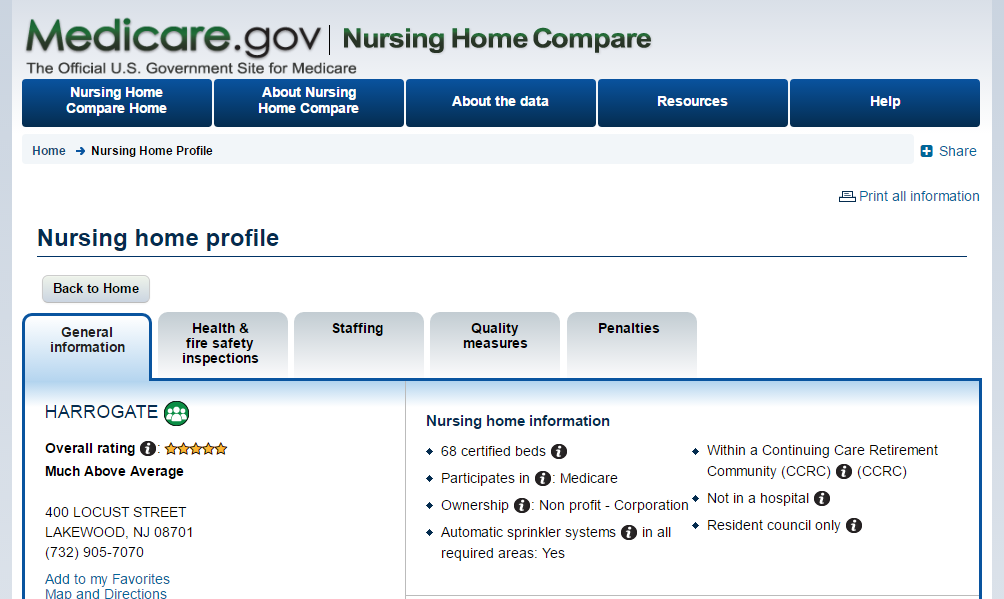Image resolution: width=1004 pixels, height=599 pixels.
Task: Select the Quality measures tab
Action: pos(495,336)
